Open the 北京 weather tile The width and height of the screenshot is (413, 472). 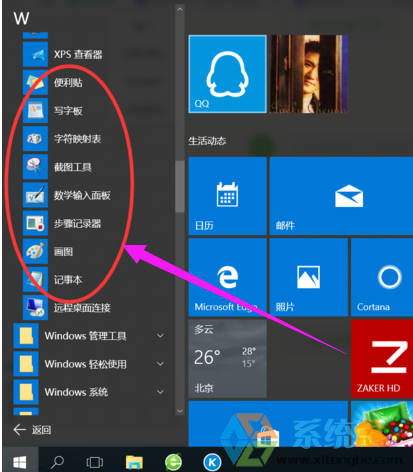point(227,359)
